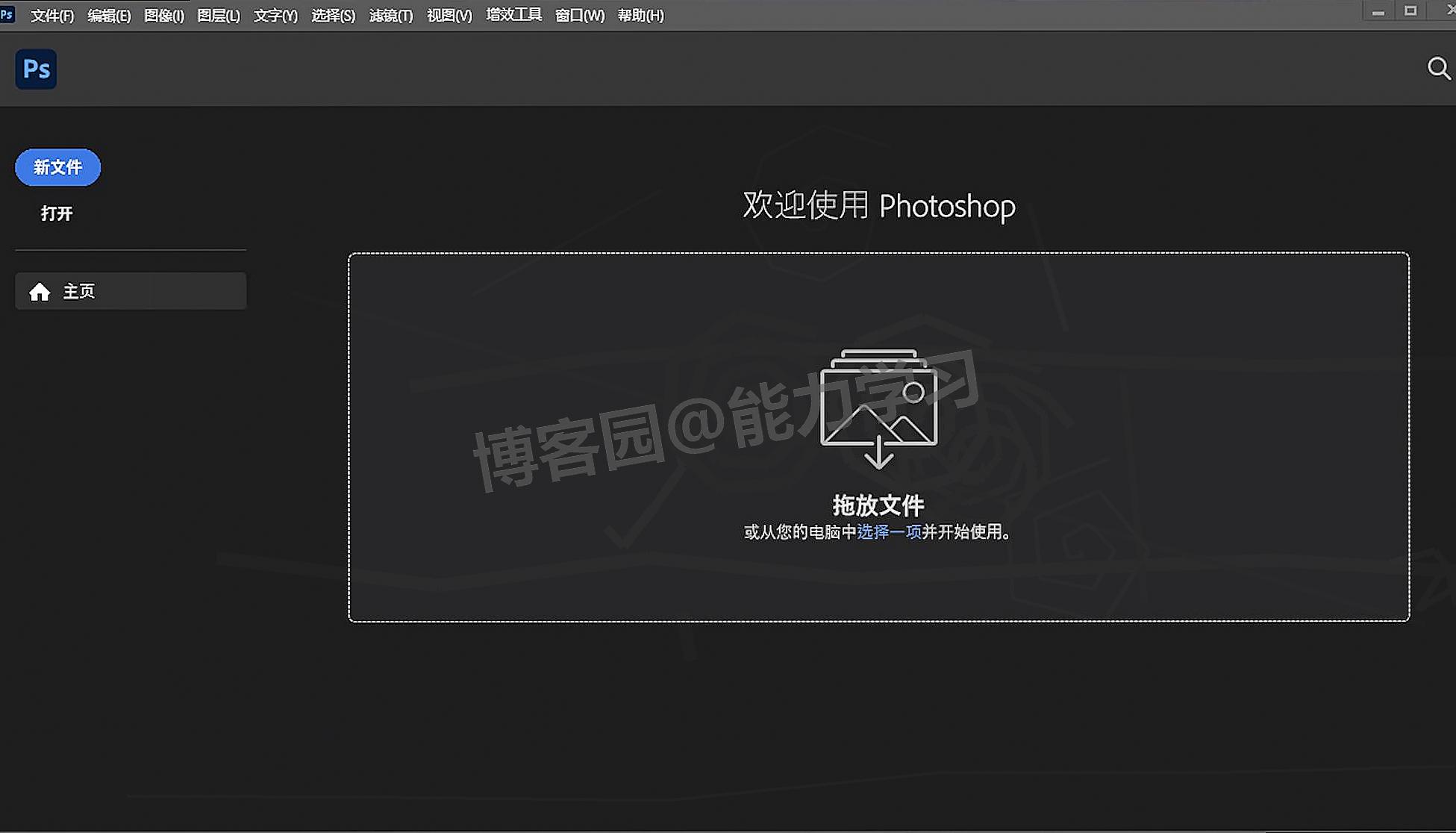This screenshot has height=833, width=1456.
Task: Open the 图像(I) Image menu
Action: (x=163, y=16)
